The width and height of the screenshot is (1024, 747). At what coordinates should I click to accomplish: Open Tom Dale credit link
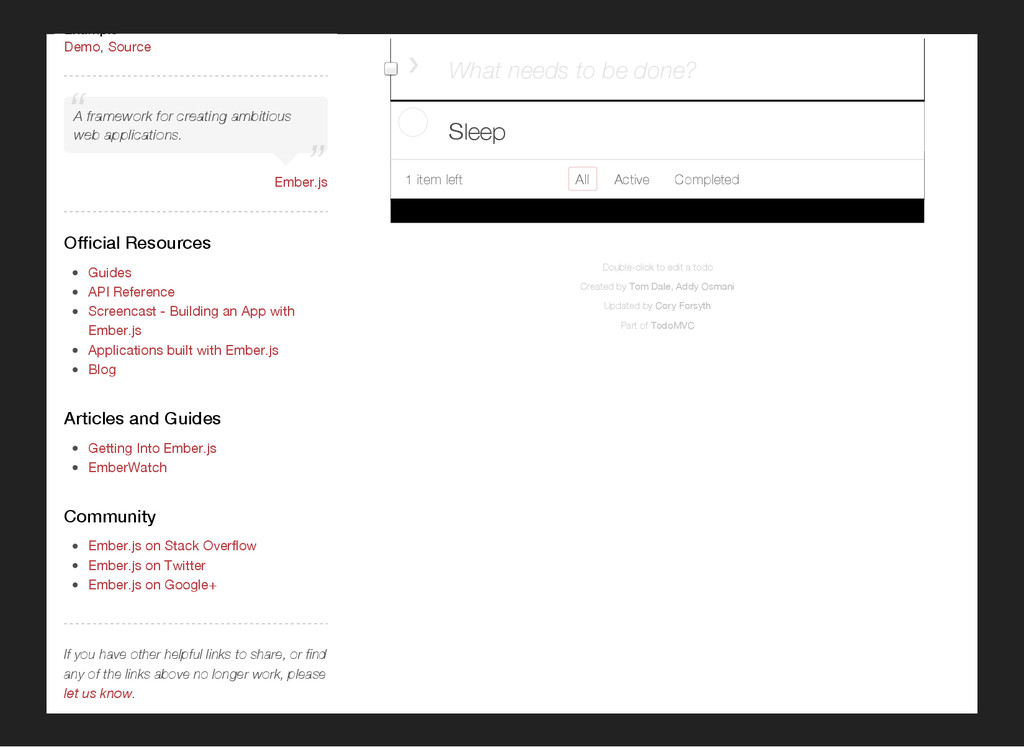650,287
